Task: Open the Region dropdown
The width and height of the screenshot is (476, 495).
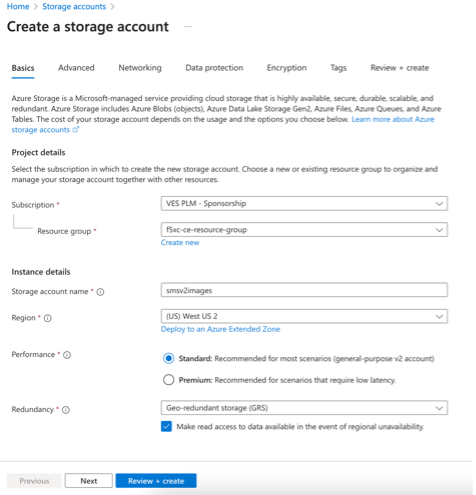Action: pos(304,316)
